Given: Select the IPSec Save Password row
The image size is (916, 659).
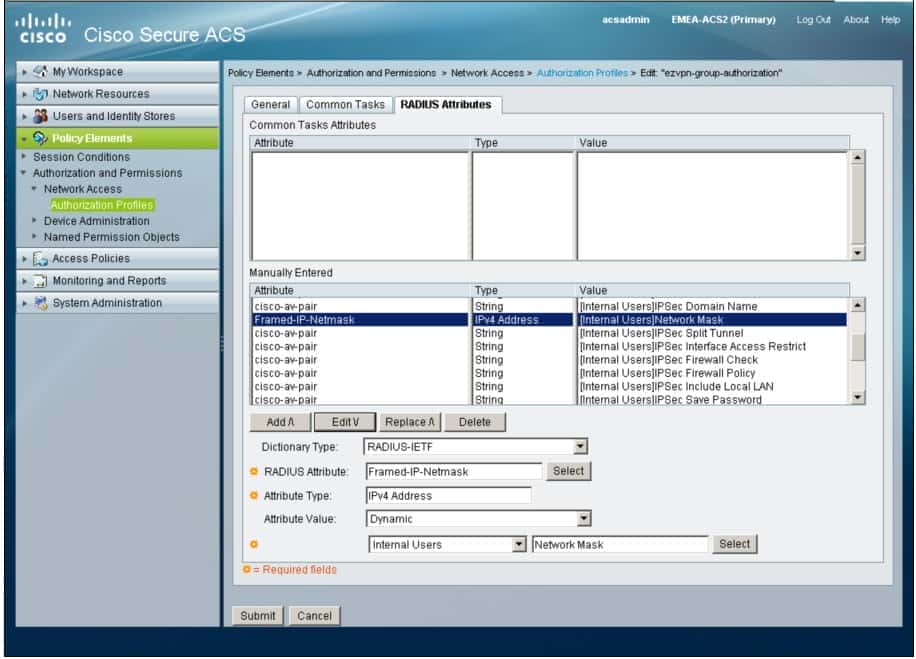Looking at the screenshot, I should 549,400.
